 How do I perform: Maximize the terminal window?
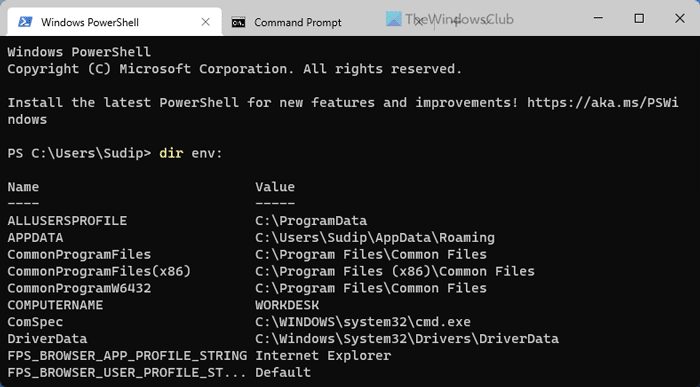pyautogui.click(x=639, y=18)
